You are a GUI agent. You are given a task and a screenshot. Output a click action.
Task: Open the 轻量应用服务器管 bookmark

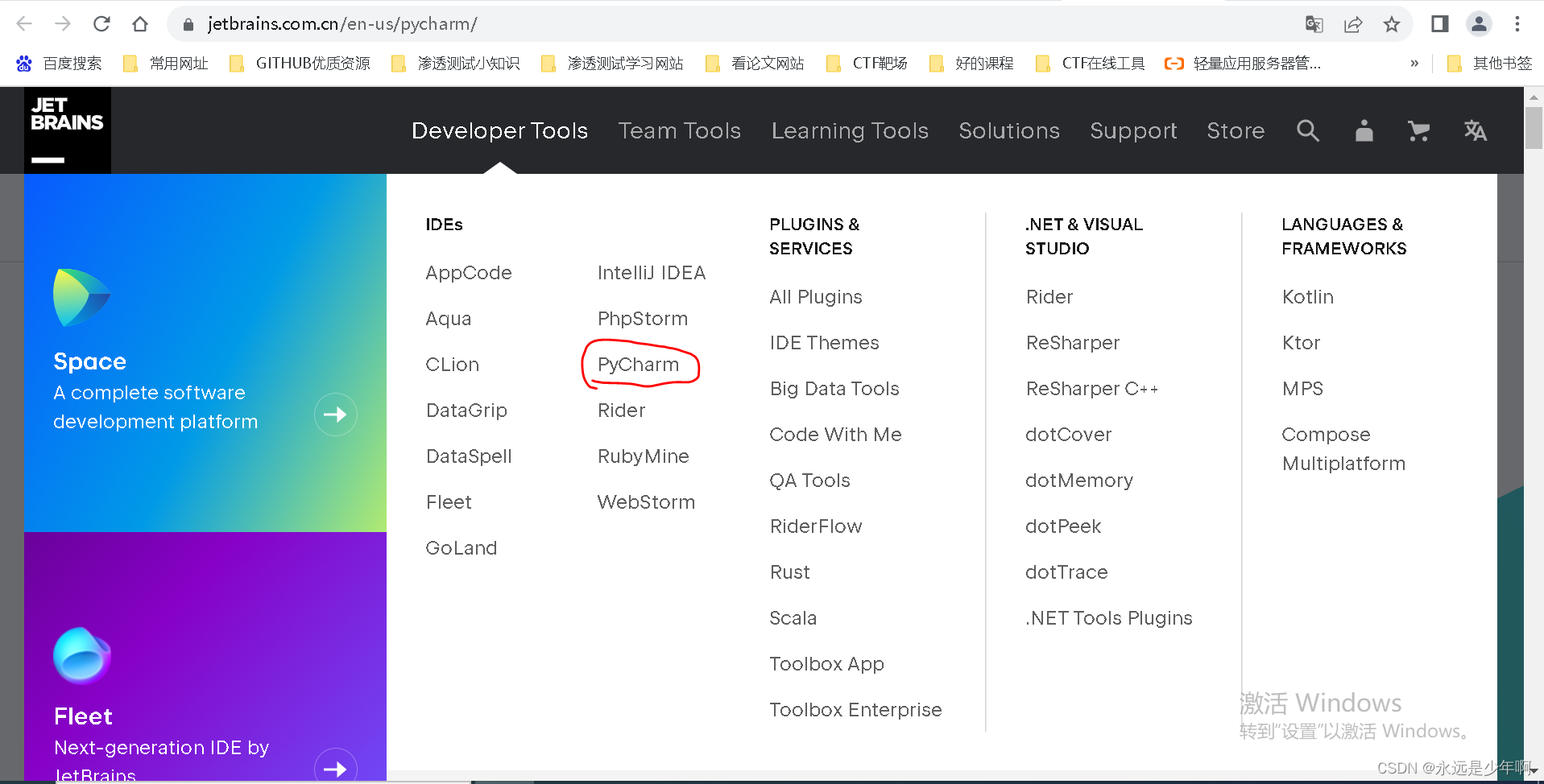(1244, 64)
